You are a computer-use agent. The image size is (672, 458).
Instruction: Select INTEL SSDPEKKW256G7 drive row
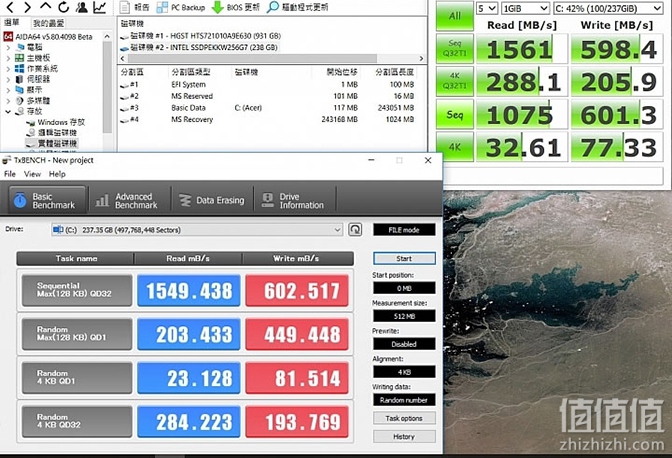(x=199, y=48)
